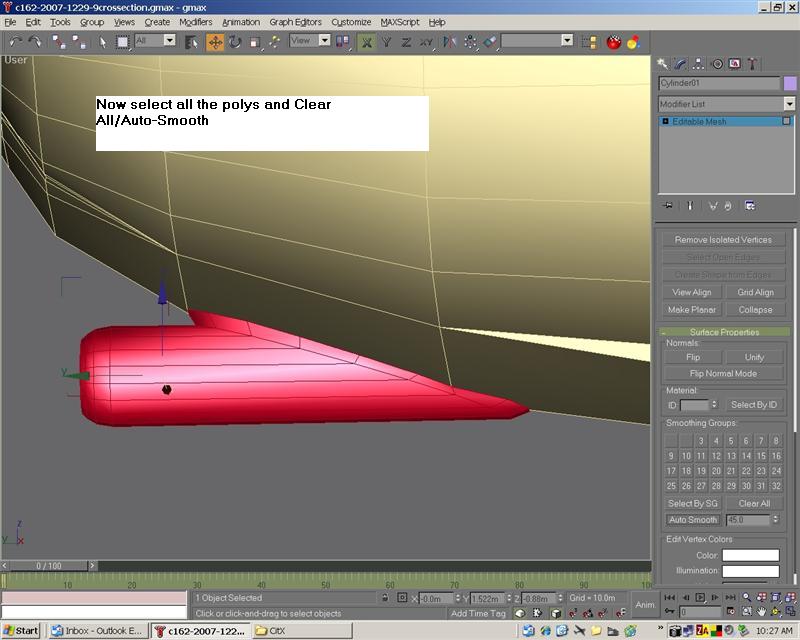Click the Make Planar button
Screen dimensions: 800x640
[x=691, y=310]
